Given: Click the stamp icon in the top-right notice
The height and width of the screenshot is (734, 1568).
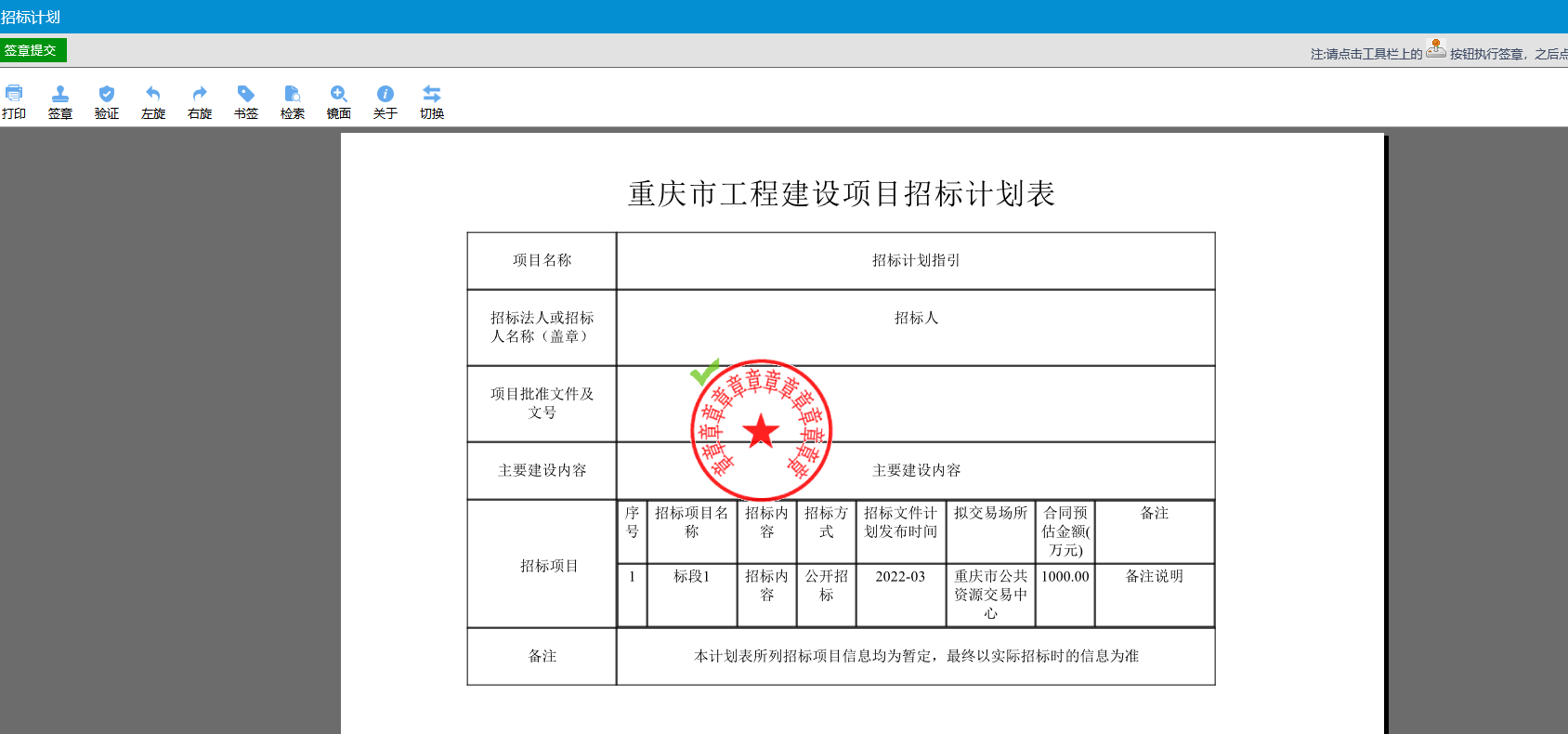Looking at the screenshot, I should pos(1436,49).
